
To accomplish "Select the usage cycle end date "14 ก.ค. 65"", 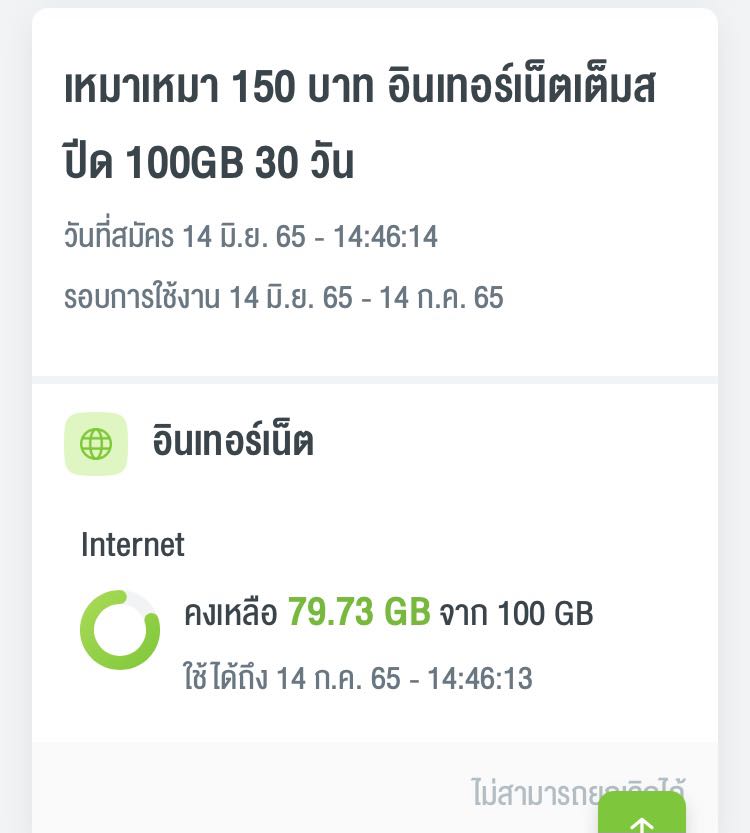I will coord(441,297).
